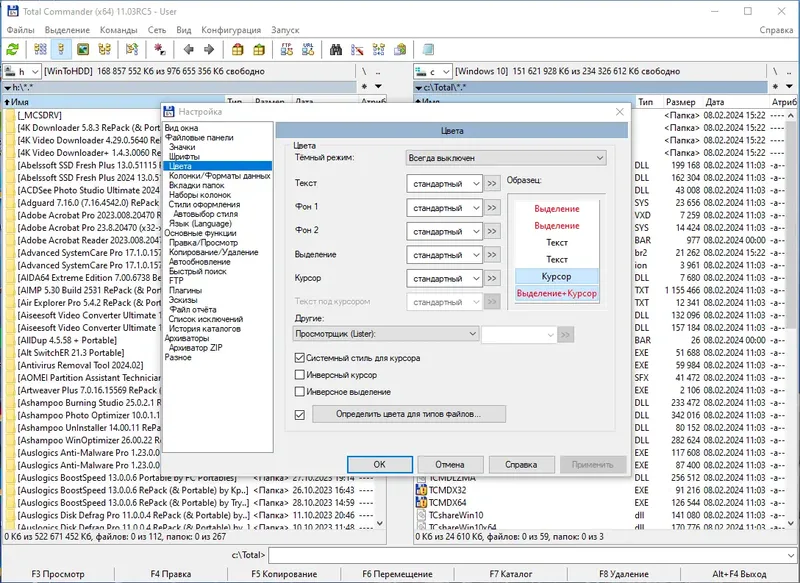Enable the "Инверсный курсор" checkbox

coord(300,375)
